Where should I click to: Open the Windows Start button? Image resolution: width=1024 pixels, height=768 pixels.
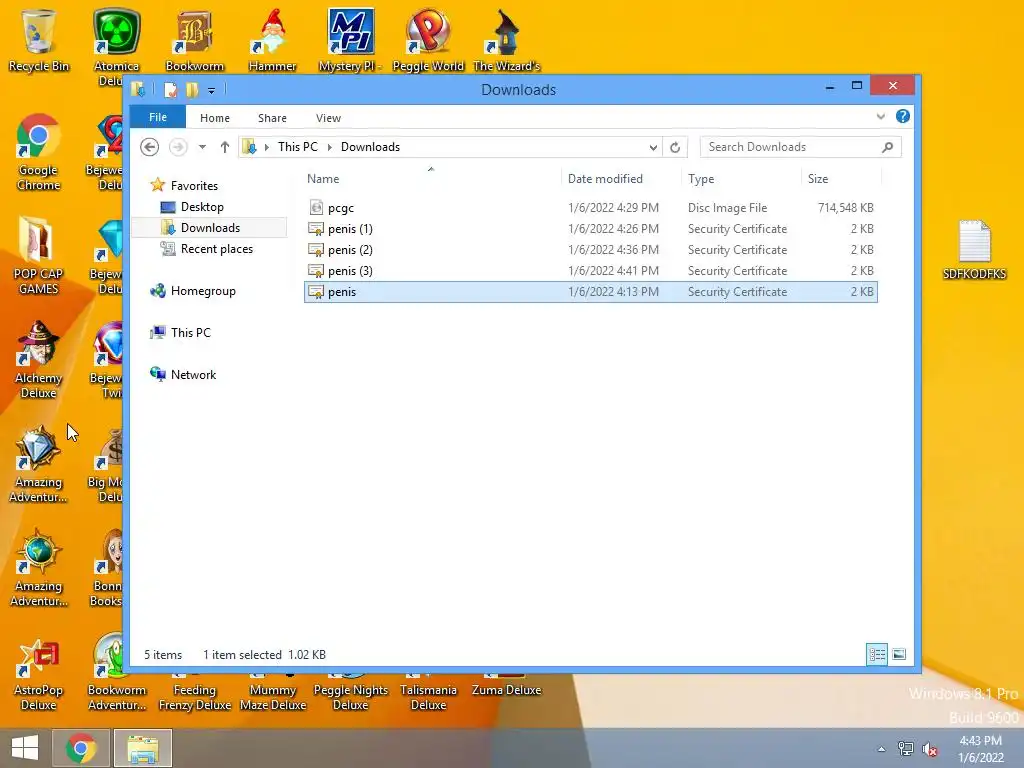(x=25, y=748)
